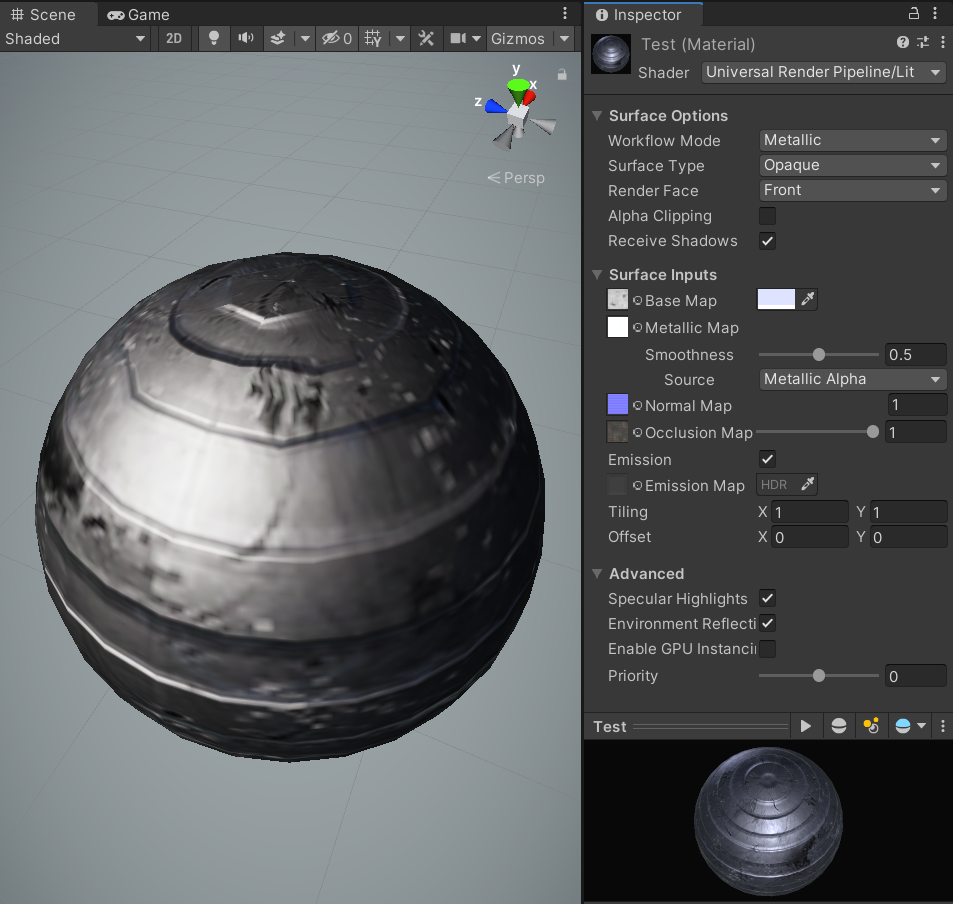Toggle scene lighting with the lightbulb icon
This screenshot has width=953, height=904.
(213, 38)
